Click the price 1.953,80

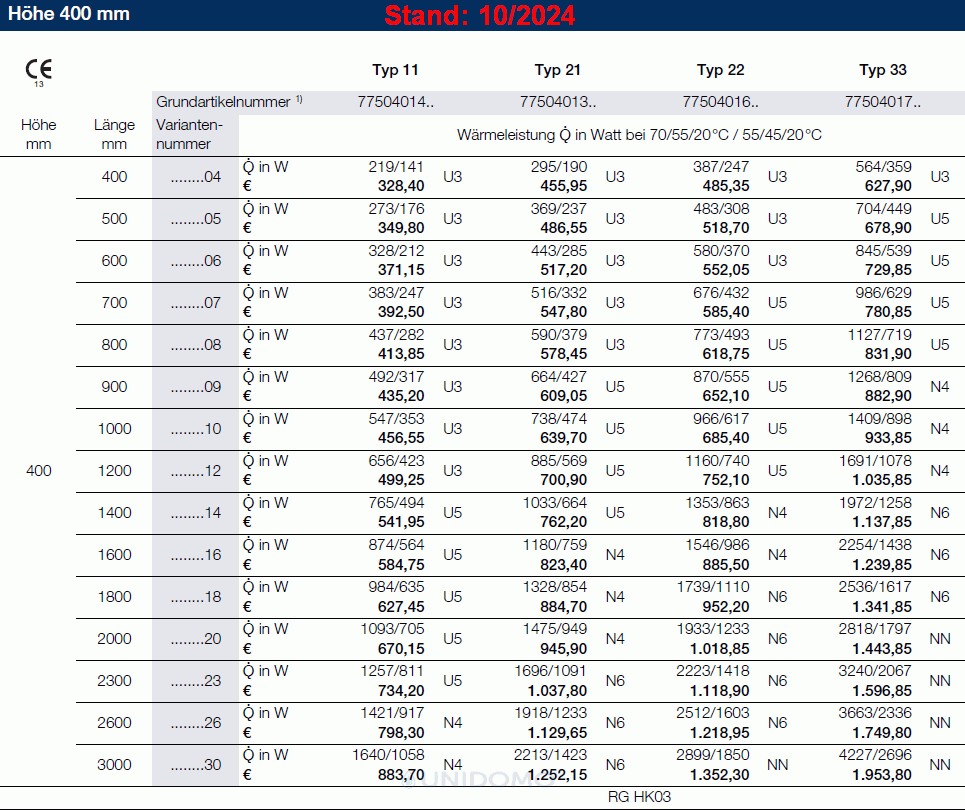[x=881, y=774]
